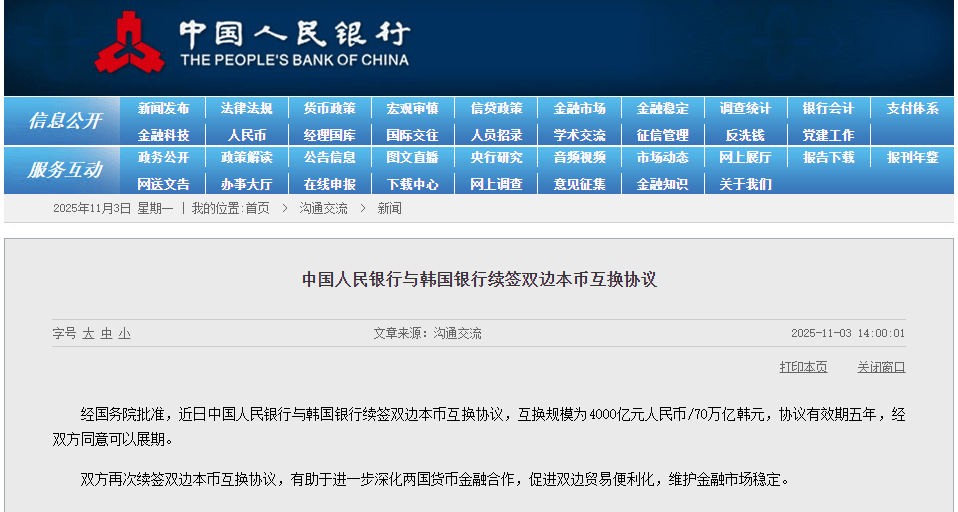
Task: Open the 货币政策 menu item
Action: (330, 109)
